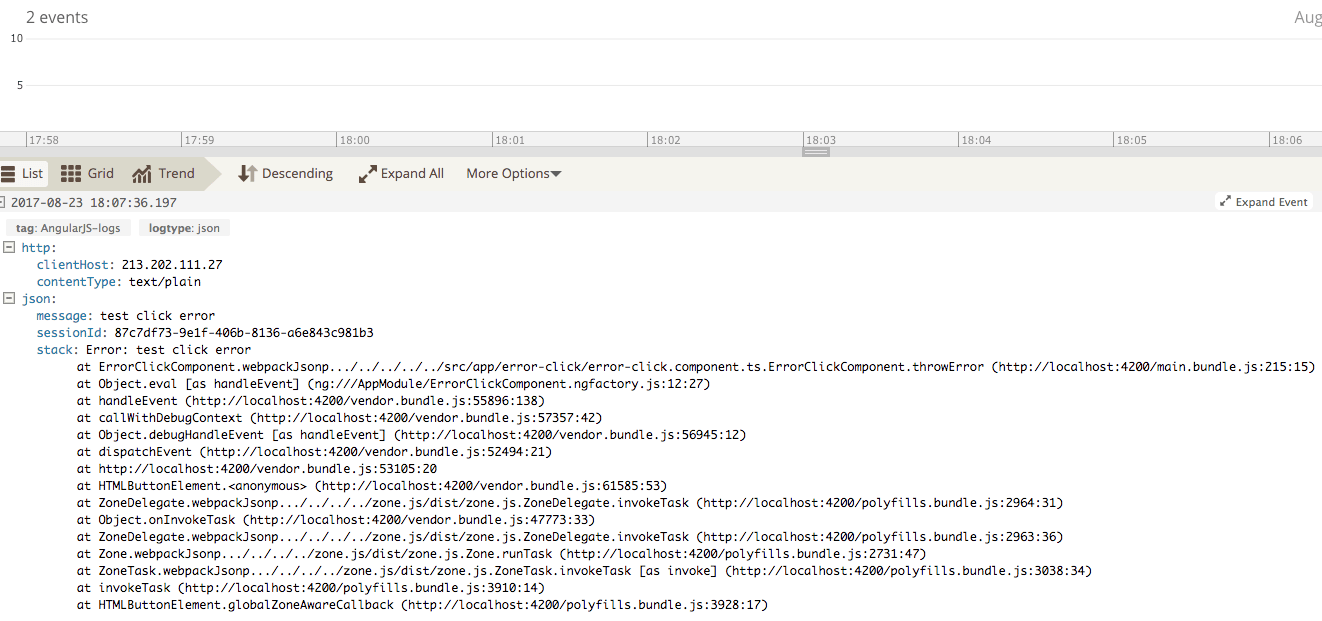Click the 18:03 timeline marker
1322x621 pixels.
[820, 140]
